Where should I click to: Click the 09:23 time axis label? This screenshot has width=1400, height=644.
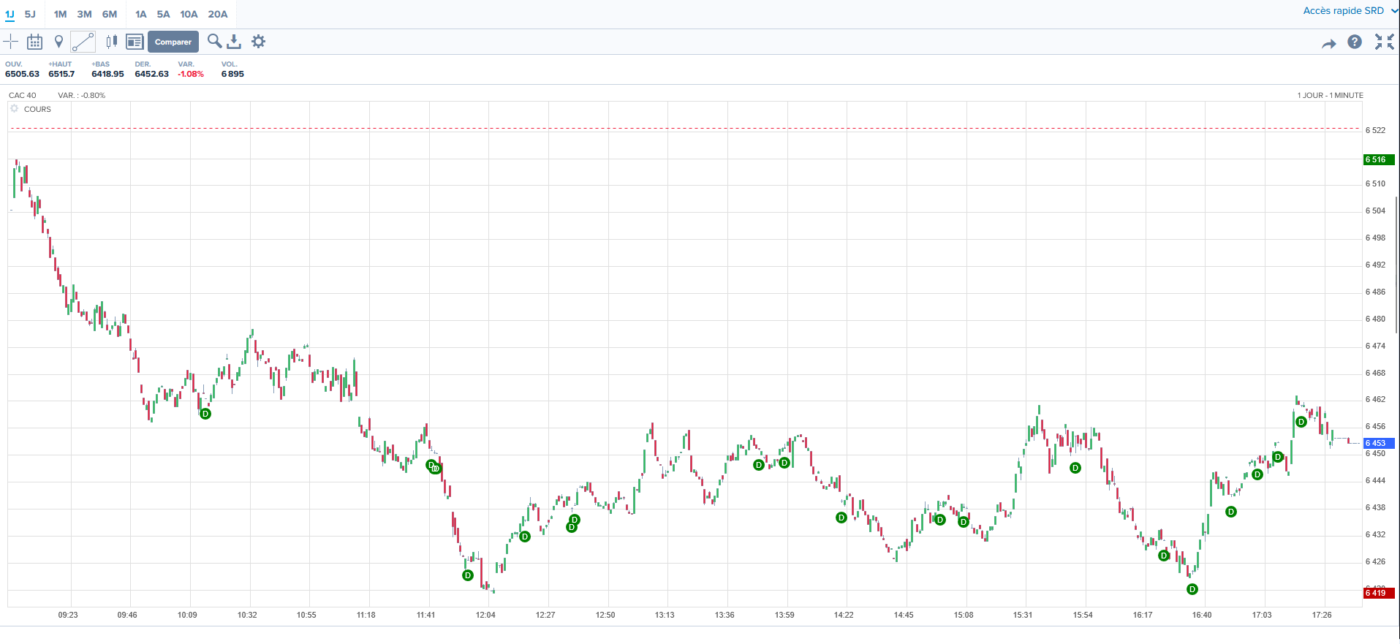click(68, 615)
